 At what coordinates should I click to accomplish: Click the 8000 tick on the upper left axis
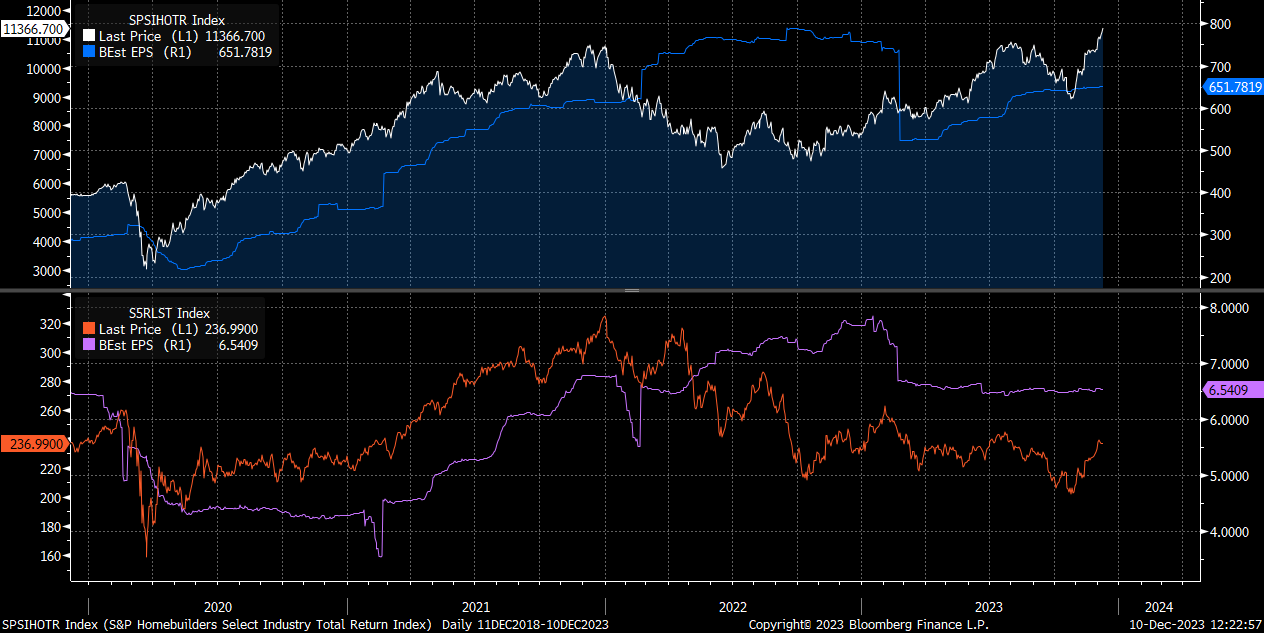pos(49,127)
